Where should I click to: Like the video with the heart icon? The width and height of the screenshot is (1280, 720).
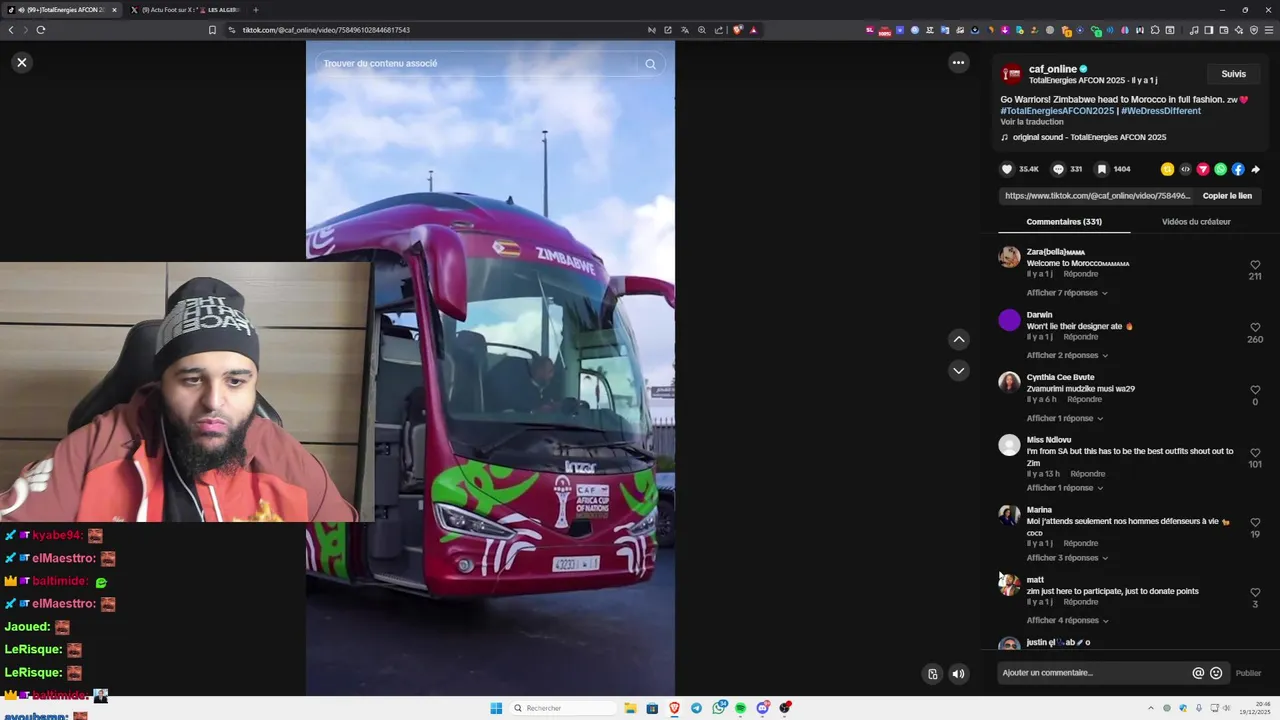1007,169
